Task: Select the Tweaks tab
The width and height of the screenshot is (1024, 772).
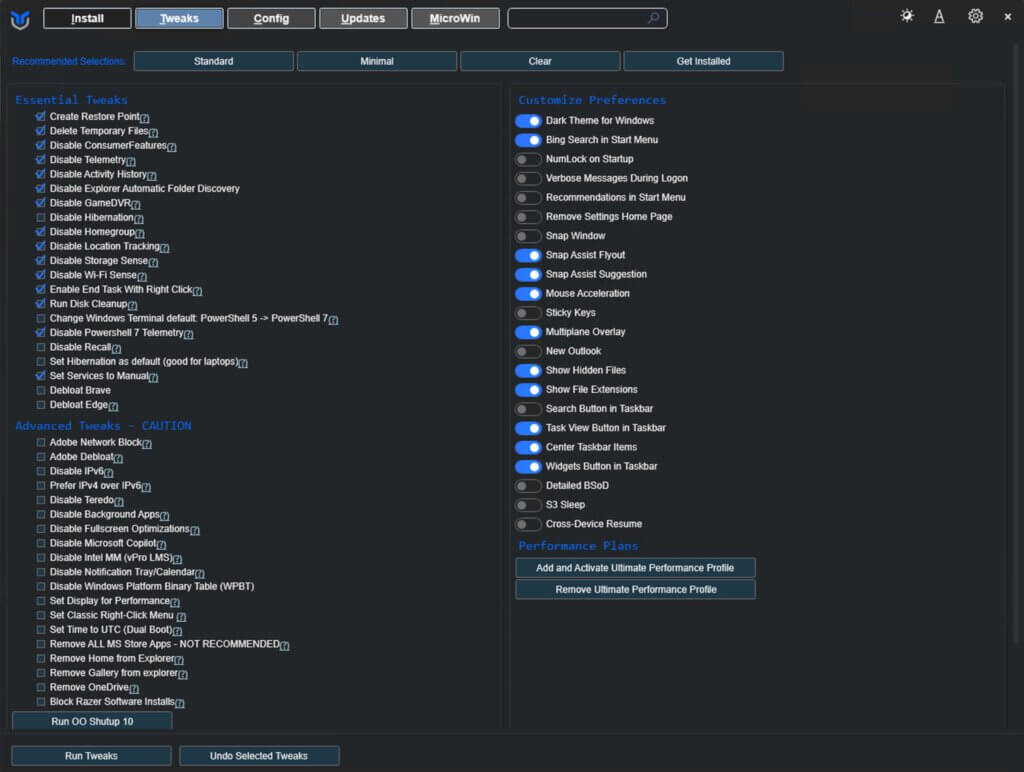Action: tap(179, 18)
